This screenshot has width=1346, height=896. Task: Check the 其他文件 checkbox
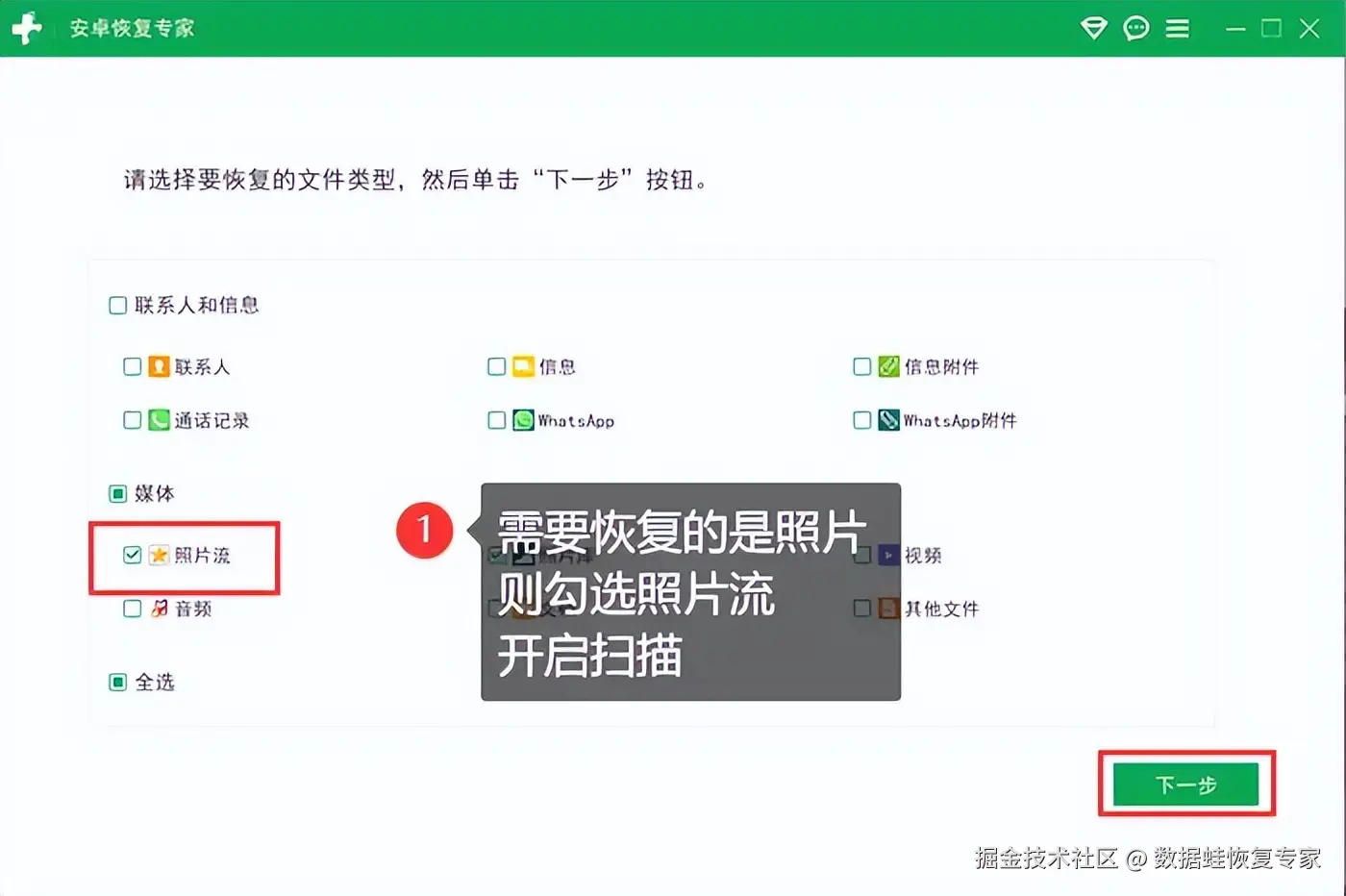862,609
